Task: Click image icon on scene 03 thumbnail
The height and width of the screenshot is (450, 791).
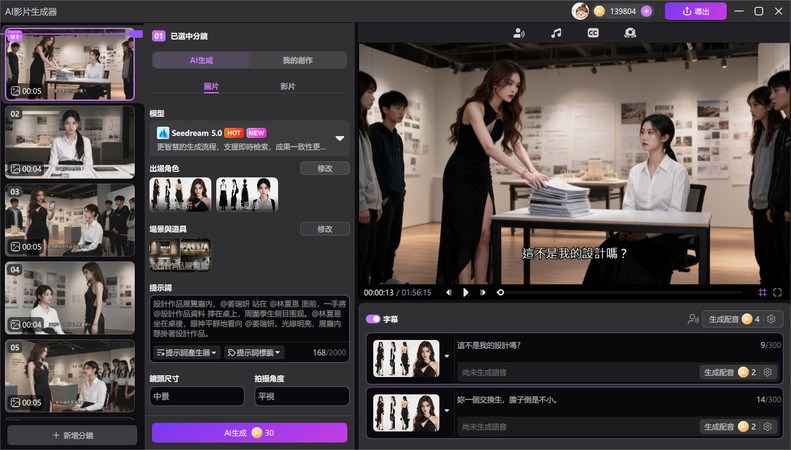Action: click(x=16, y=247)
